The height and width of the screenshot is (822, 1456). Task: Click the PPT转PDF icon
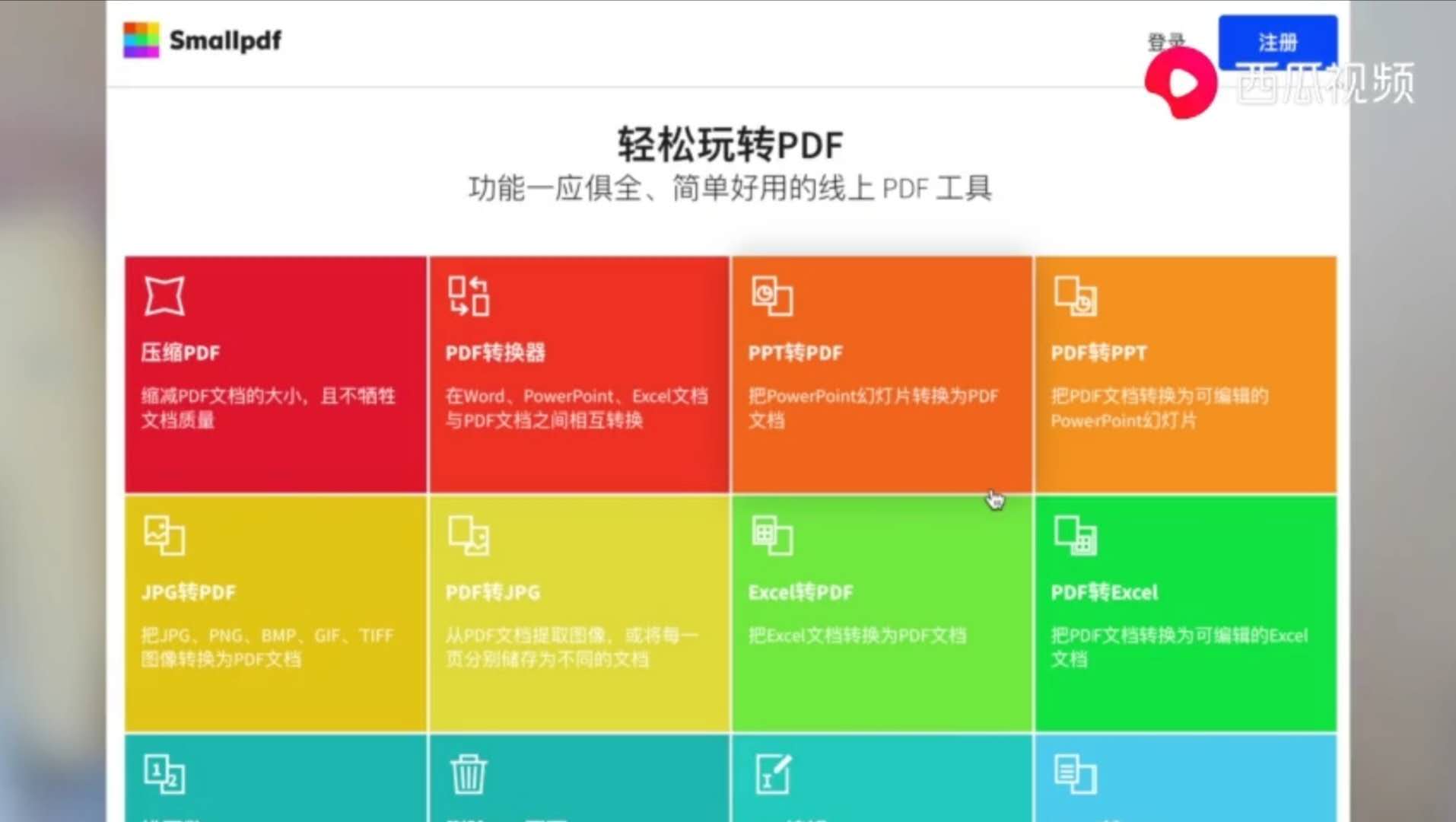pos(772,296)
